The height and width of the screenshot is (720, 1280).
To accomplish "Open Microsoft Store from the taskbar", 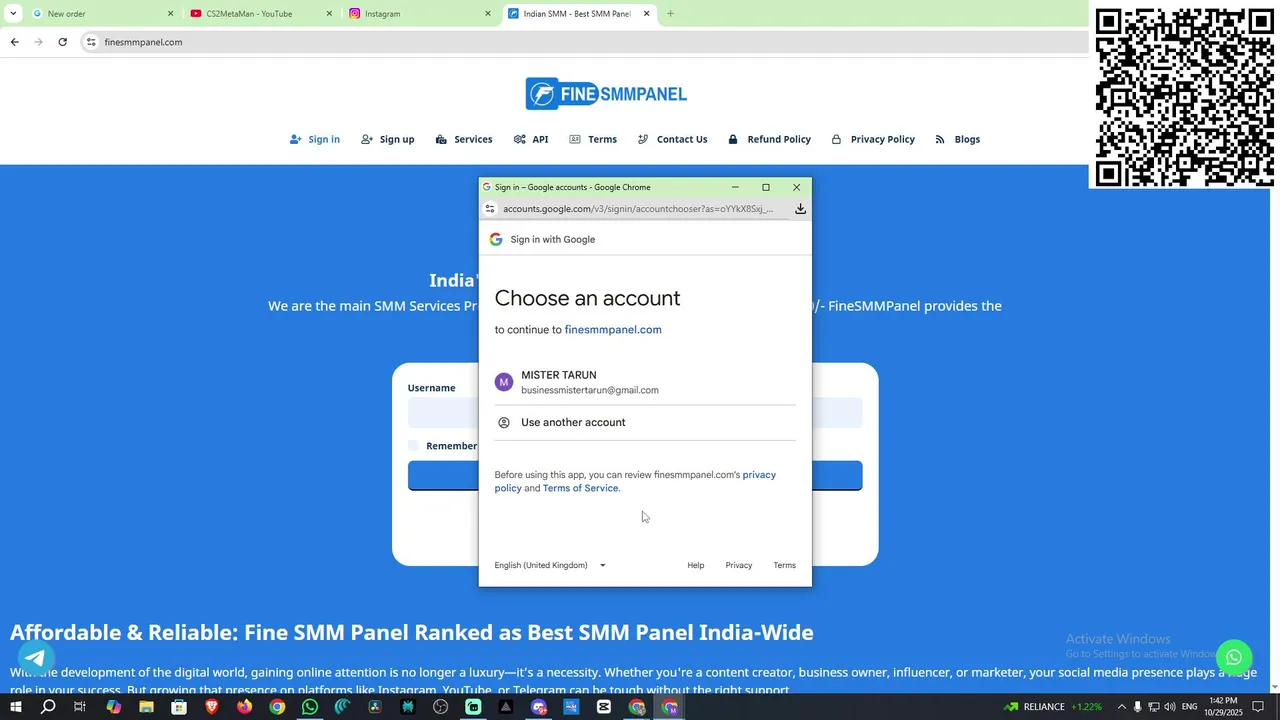I will click(179, 707).
